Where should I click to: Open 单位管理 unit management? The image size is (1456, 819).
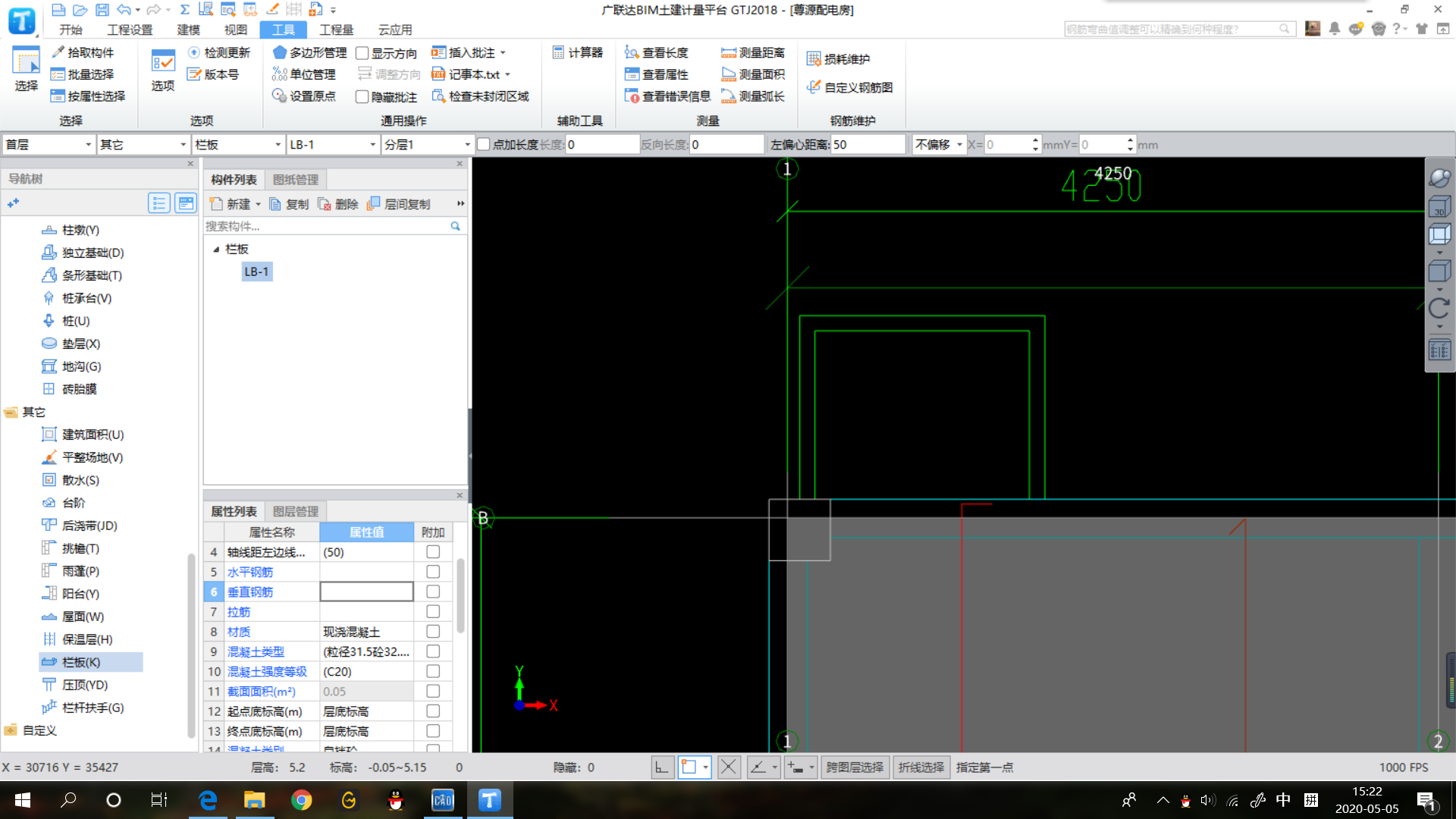point(304,74)
